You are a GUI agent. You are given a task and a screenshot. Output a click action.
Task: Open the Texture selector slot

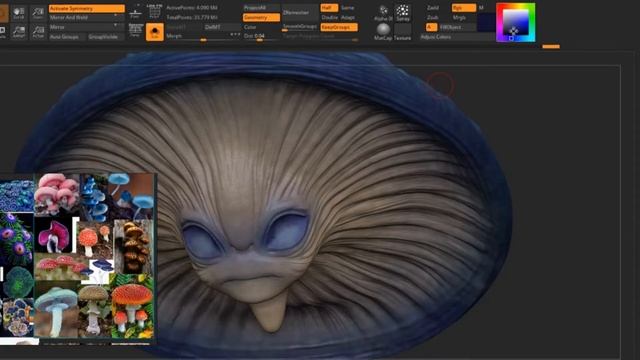tap(402, 31)
